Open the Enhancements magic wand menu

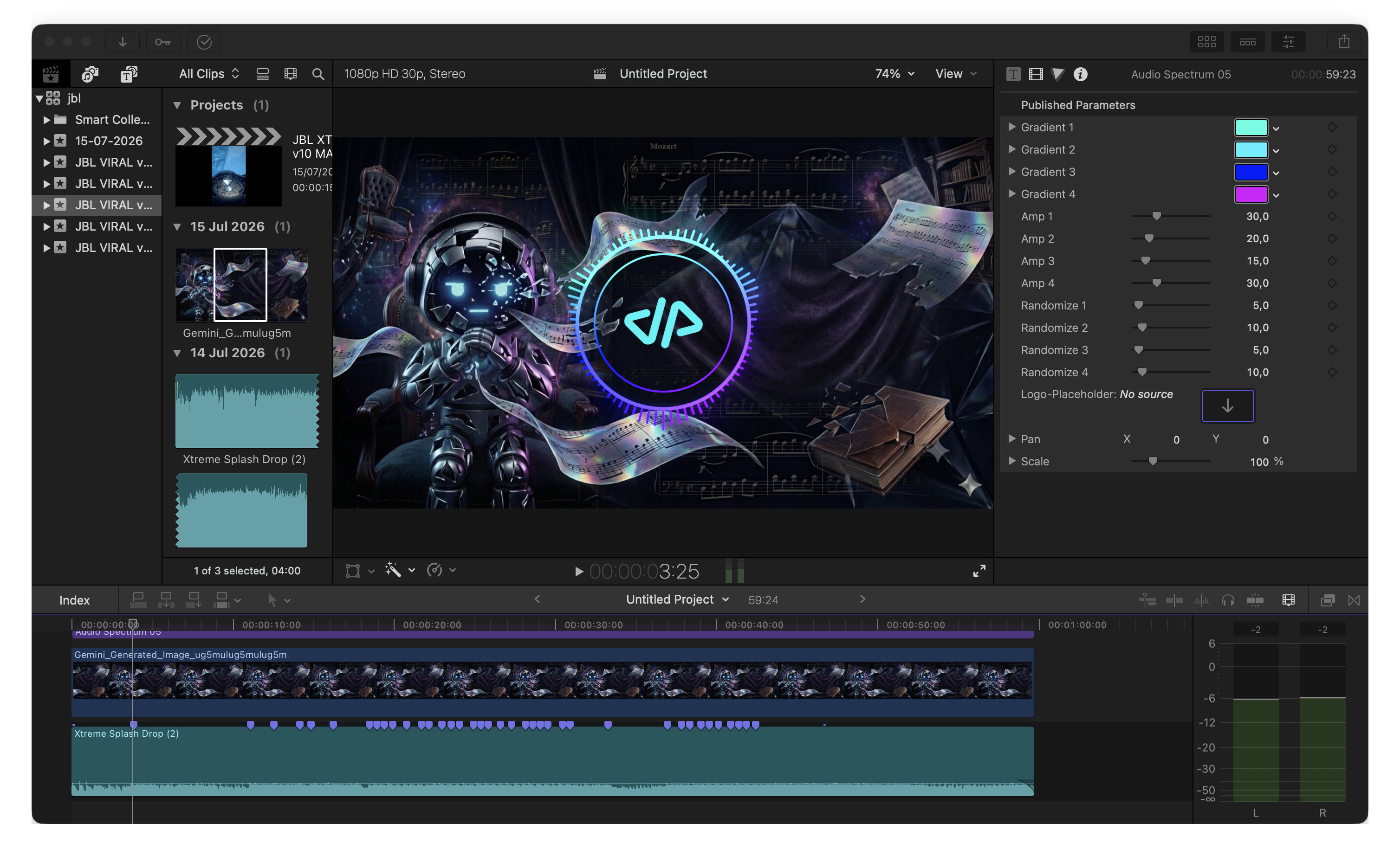point(400,570)
